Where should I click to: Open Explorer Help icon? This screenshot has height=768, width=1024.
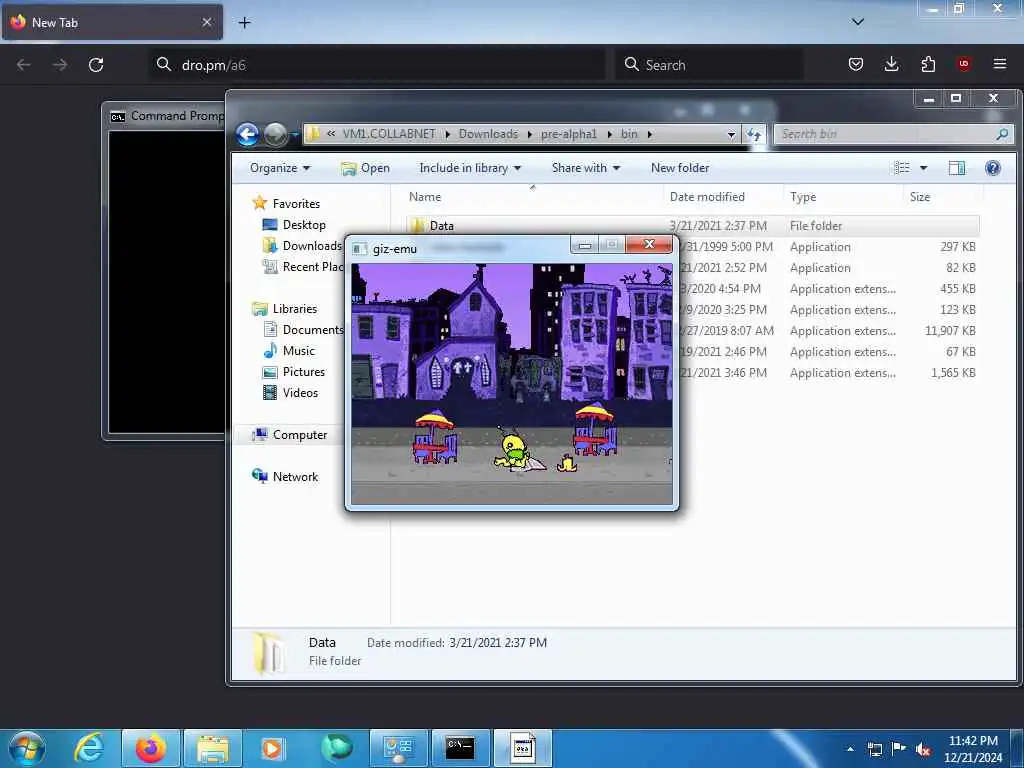click(x=993, y=168)
